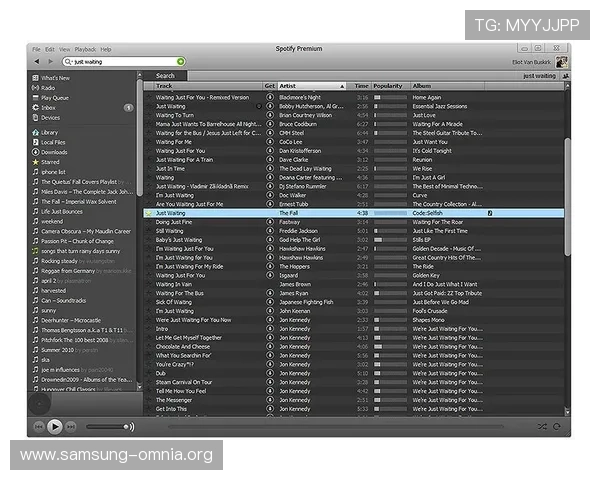This screenshot has height=480, width=600.
Task: Open the search field magnifier dropdown
Action: click(68, 62)
